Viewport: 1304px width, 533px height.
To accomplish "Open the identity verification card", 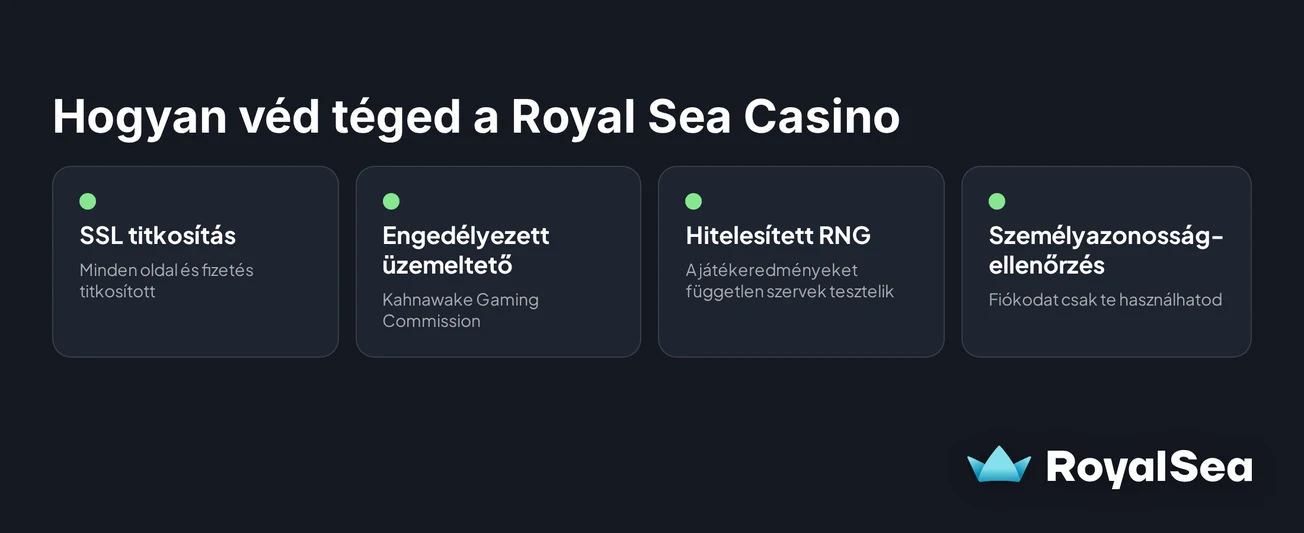I will point(1106,262).
